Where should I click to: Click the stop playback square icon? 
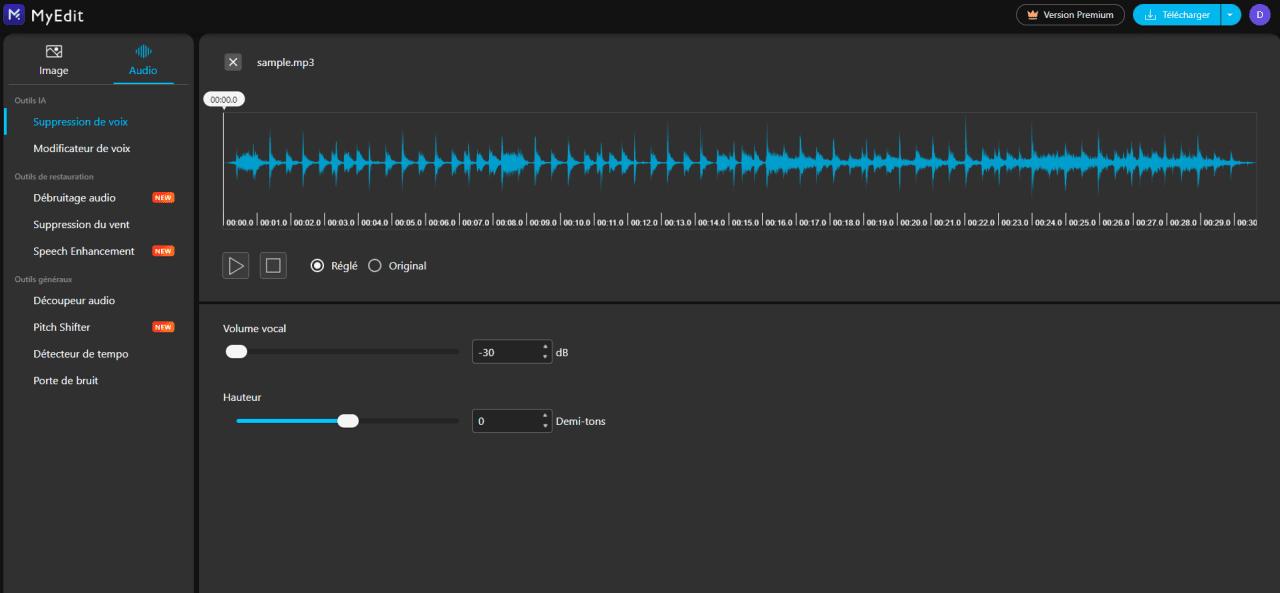(273, 265)
